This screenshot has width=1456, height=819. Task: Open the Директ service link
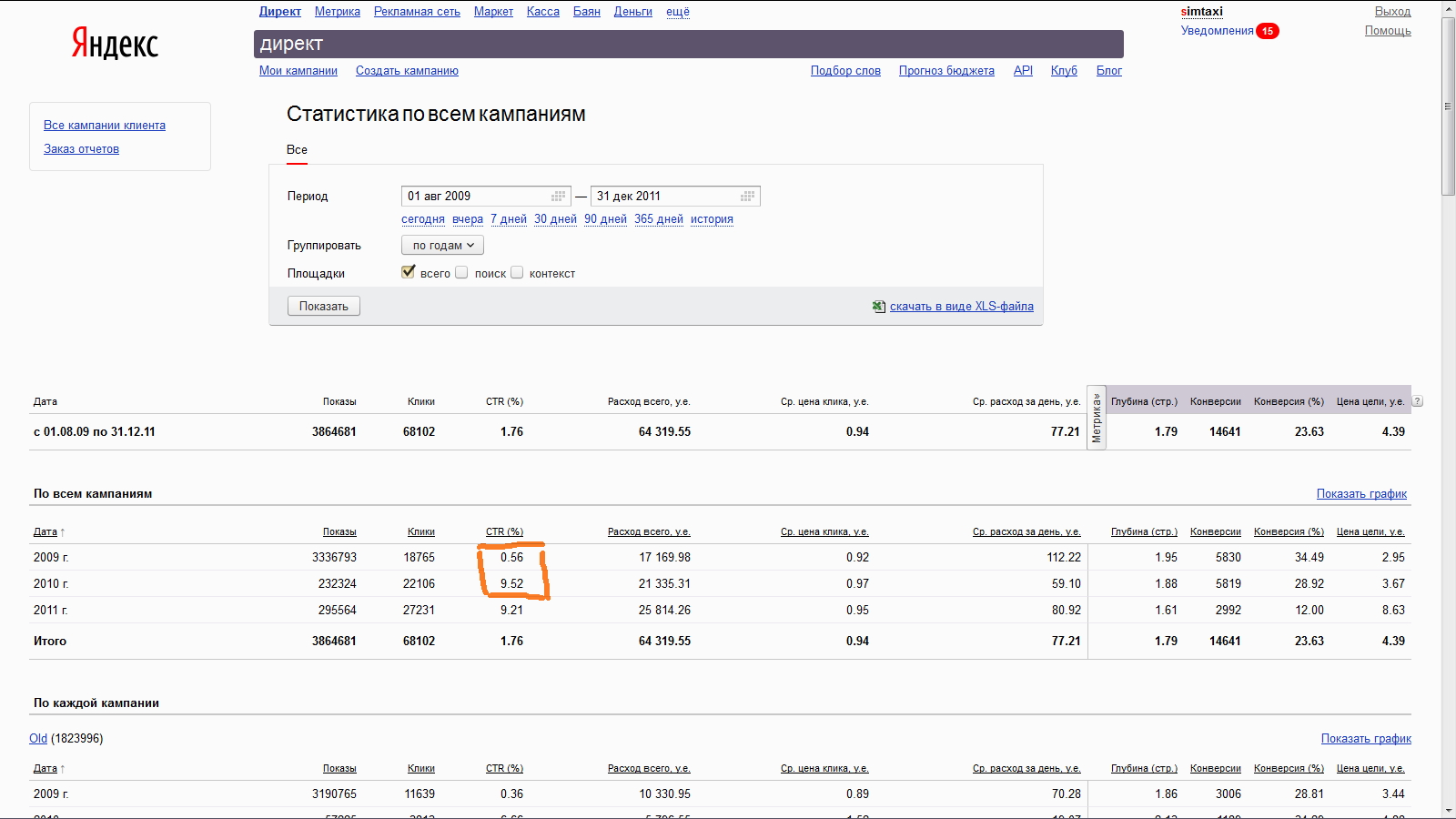[x=280, y=12]
